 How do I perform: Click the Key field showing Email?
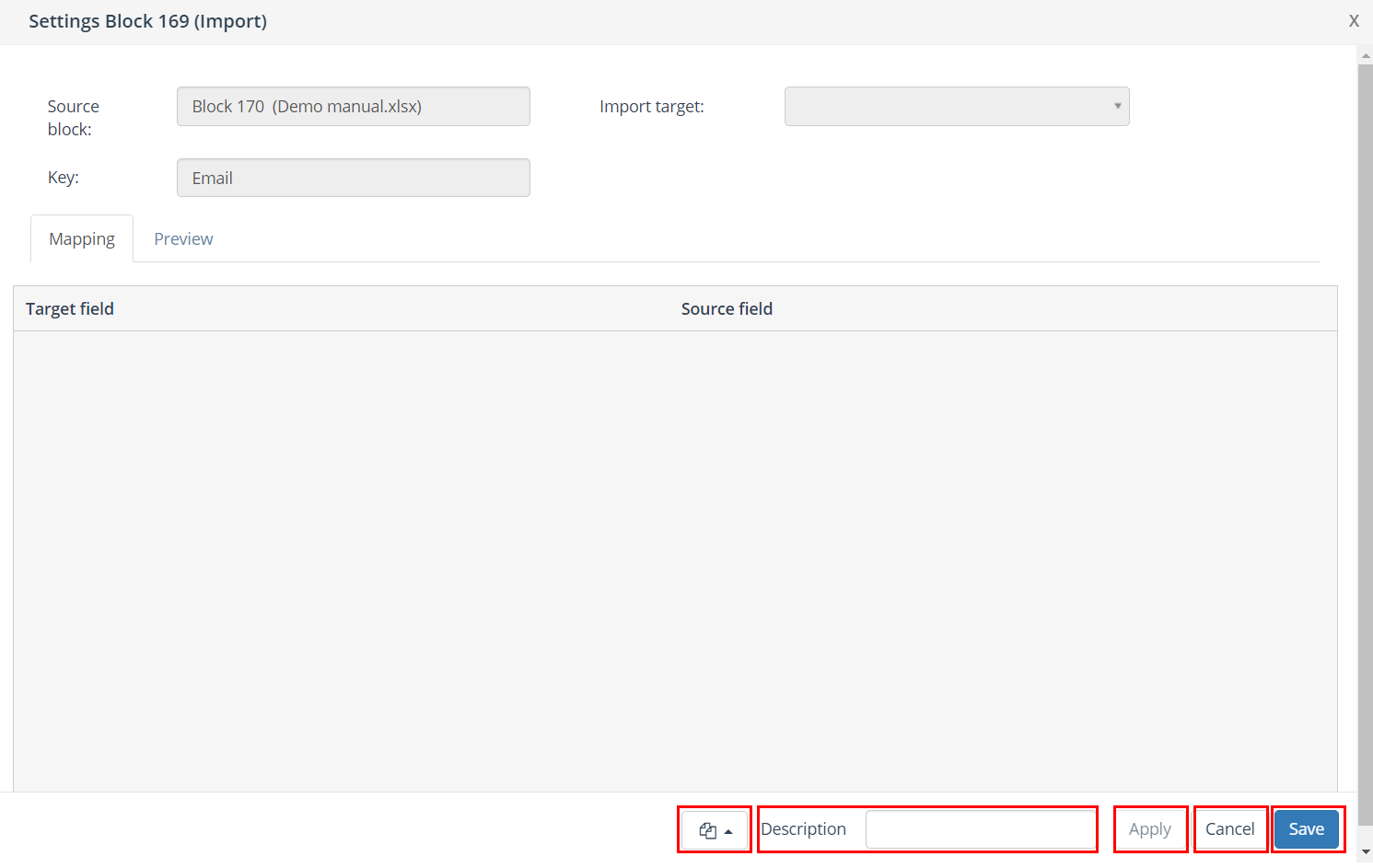click(x=353, y=179)
